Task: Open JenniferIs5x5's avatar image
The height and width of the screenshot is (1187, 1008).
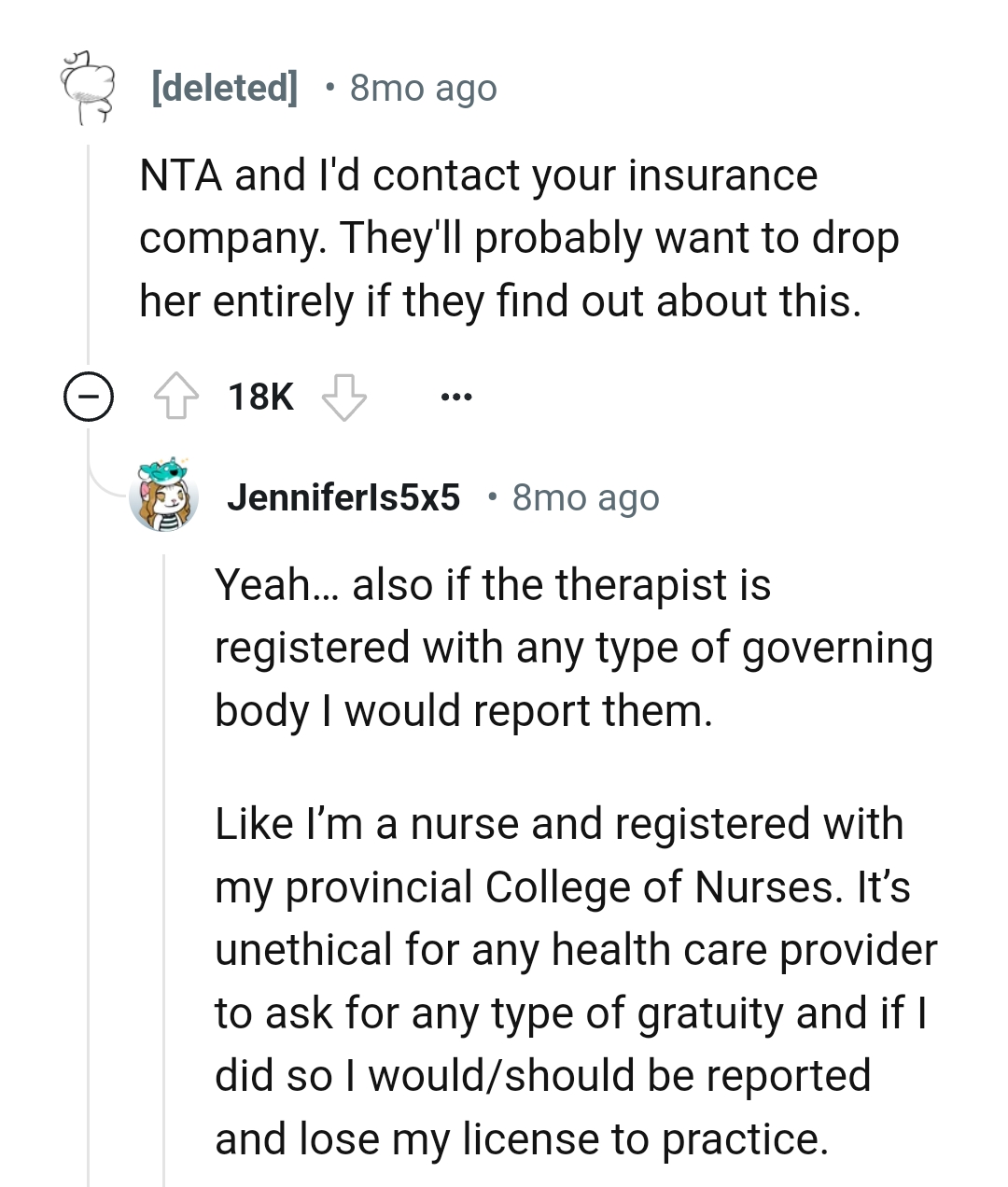Action: point(166,496)
